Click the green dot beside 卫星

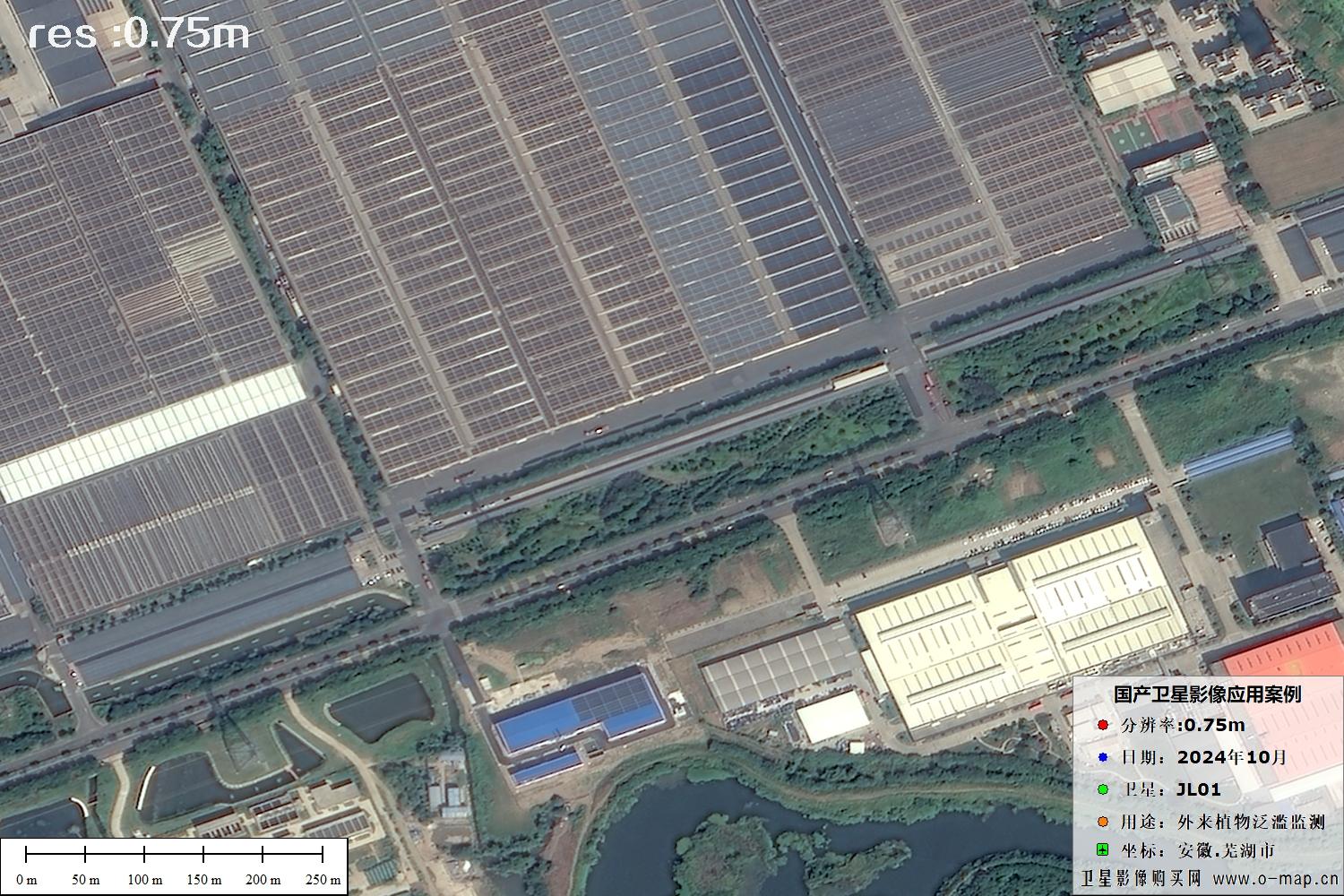[x=1103, y=789]
